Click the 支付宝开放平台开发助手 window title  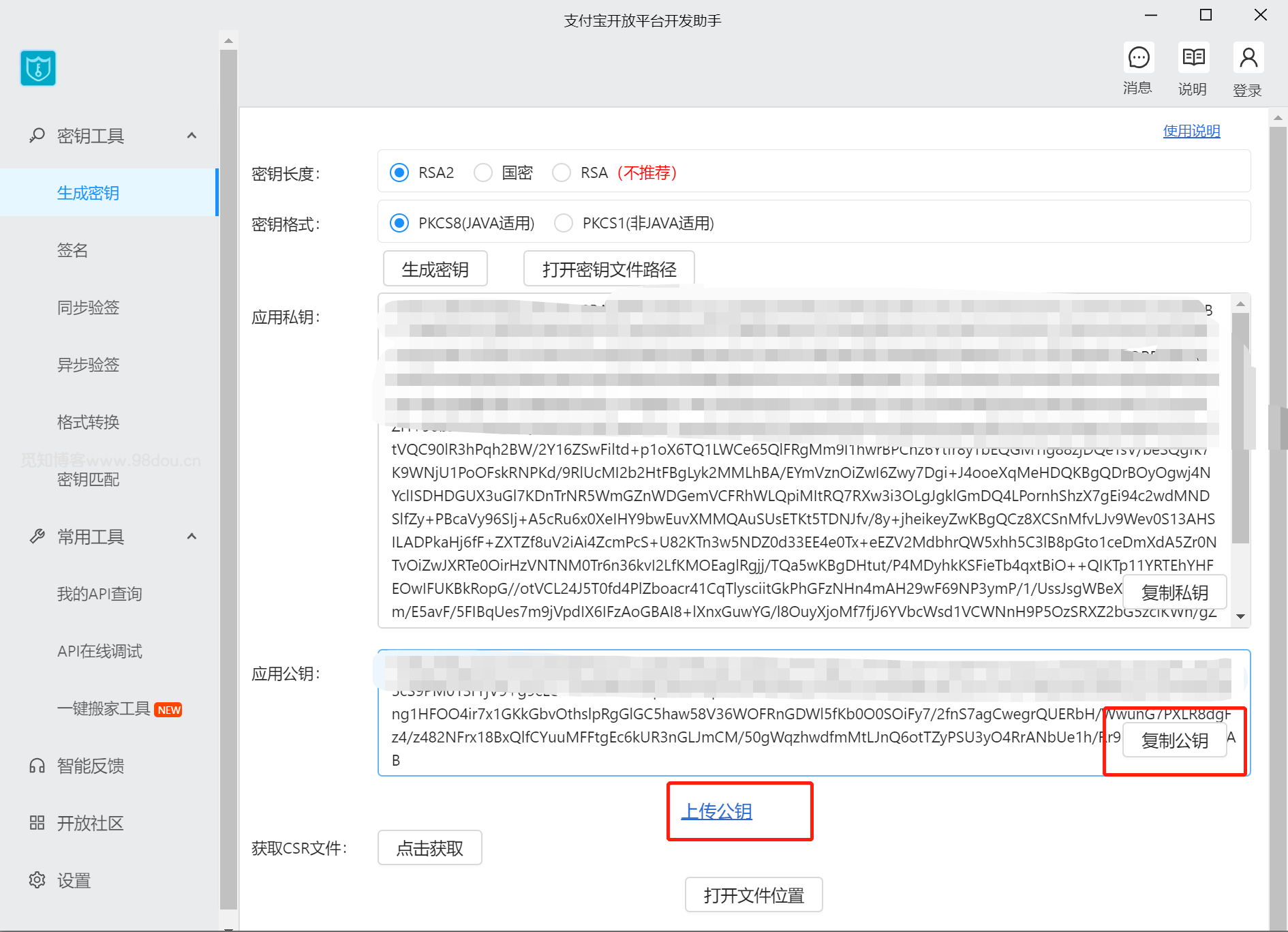pyautogui.click(x=643, y=20)
